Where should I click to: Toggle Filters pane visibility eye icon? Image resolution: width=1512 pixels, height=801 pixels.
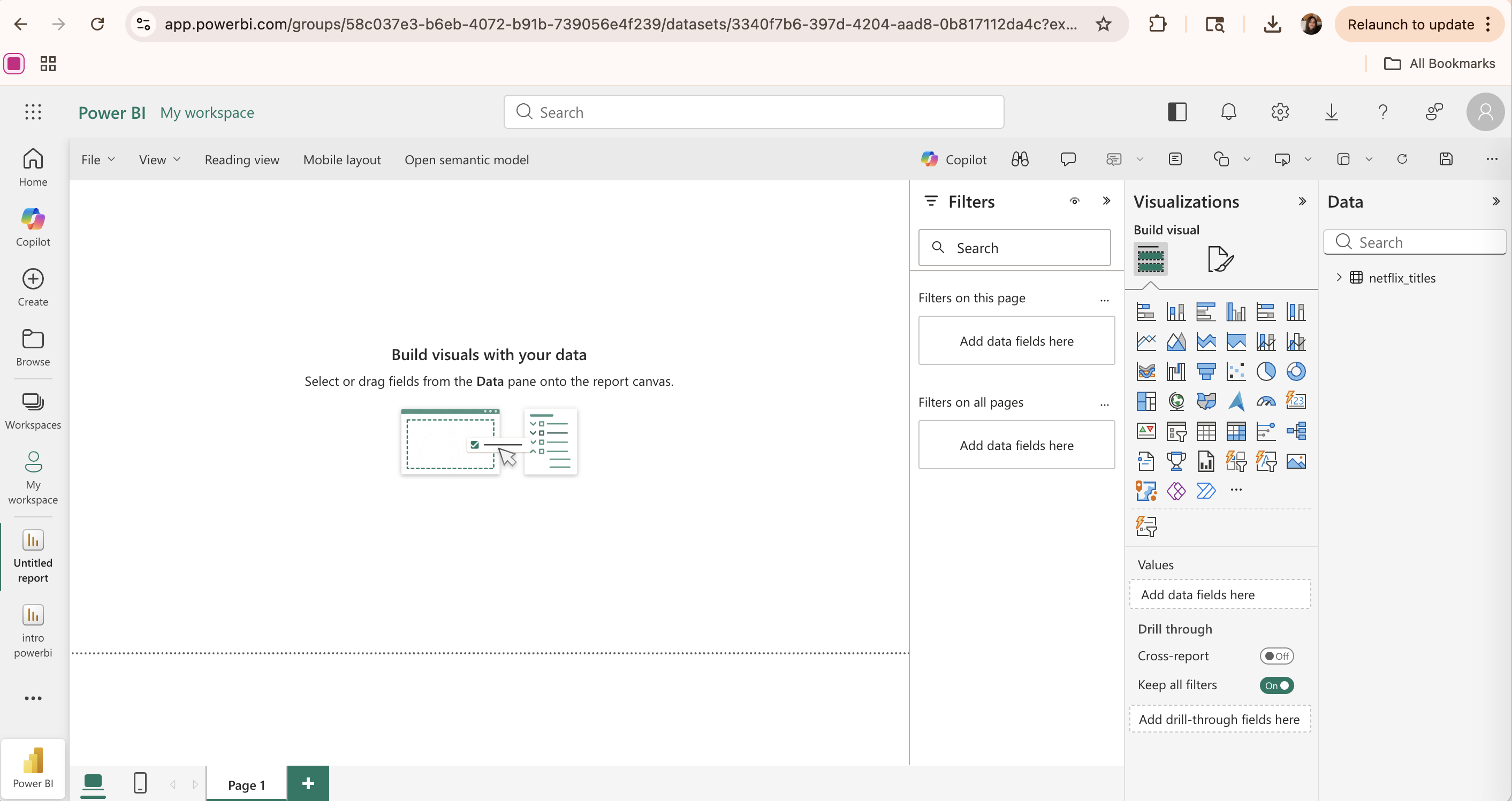1074,201
